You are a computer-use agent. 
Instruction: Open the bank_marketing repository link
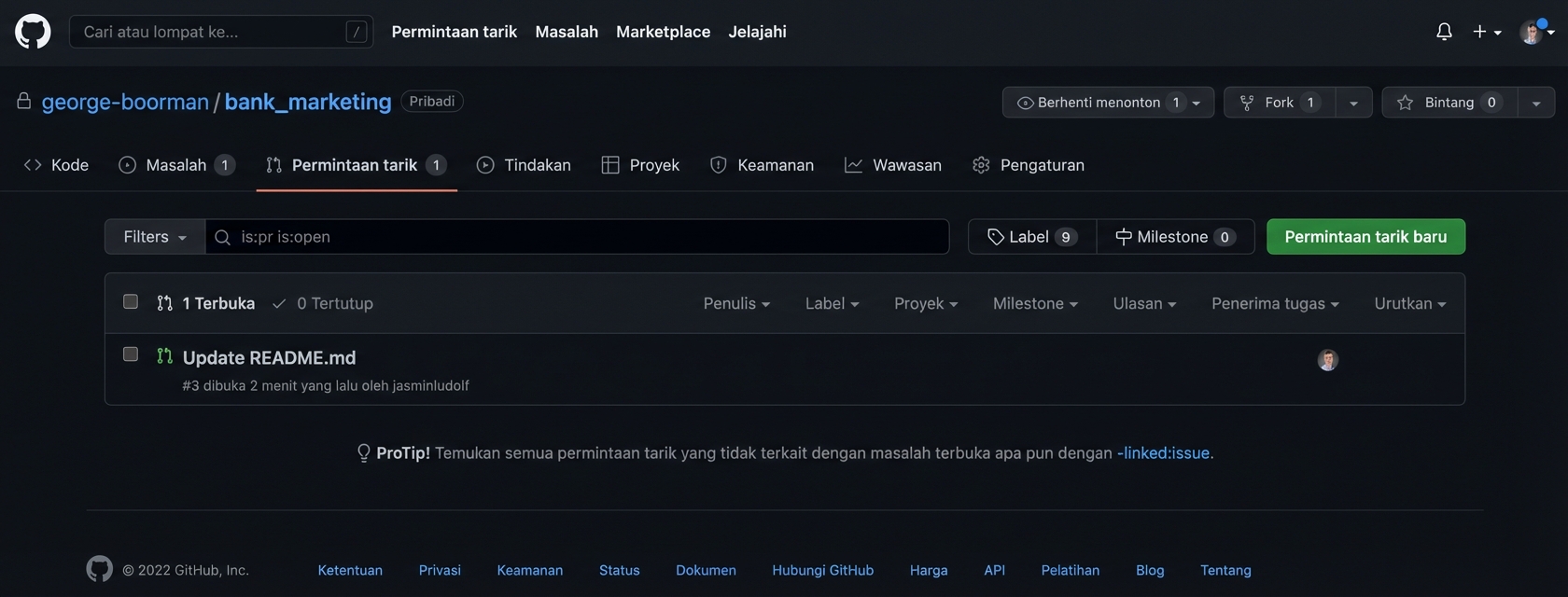coord(308,102)
